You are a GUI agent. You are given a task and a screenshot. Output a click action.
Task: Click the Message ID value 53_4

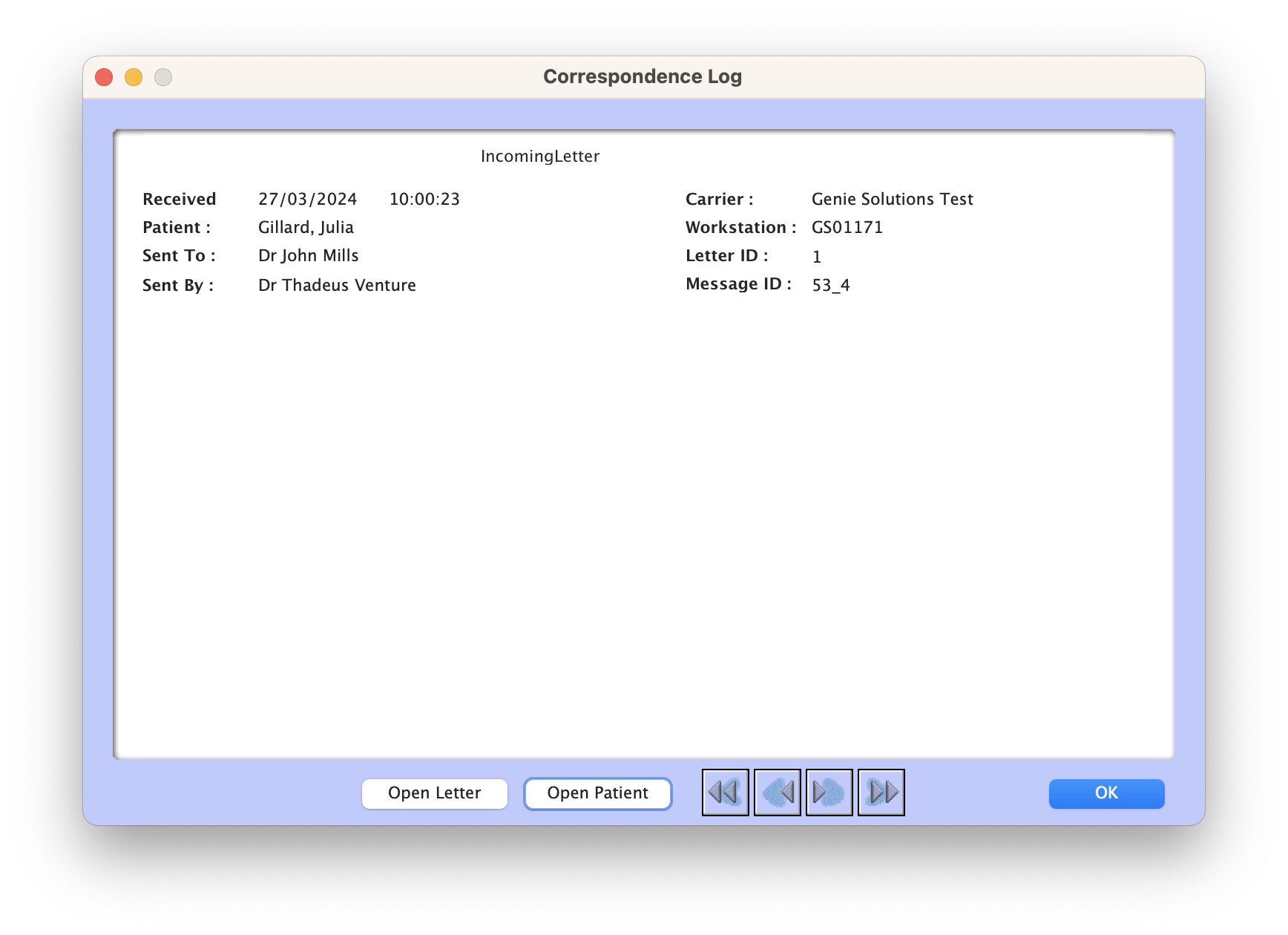point(829,284)
